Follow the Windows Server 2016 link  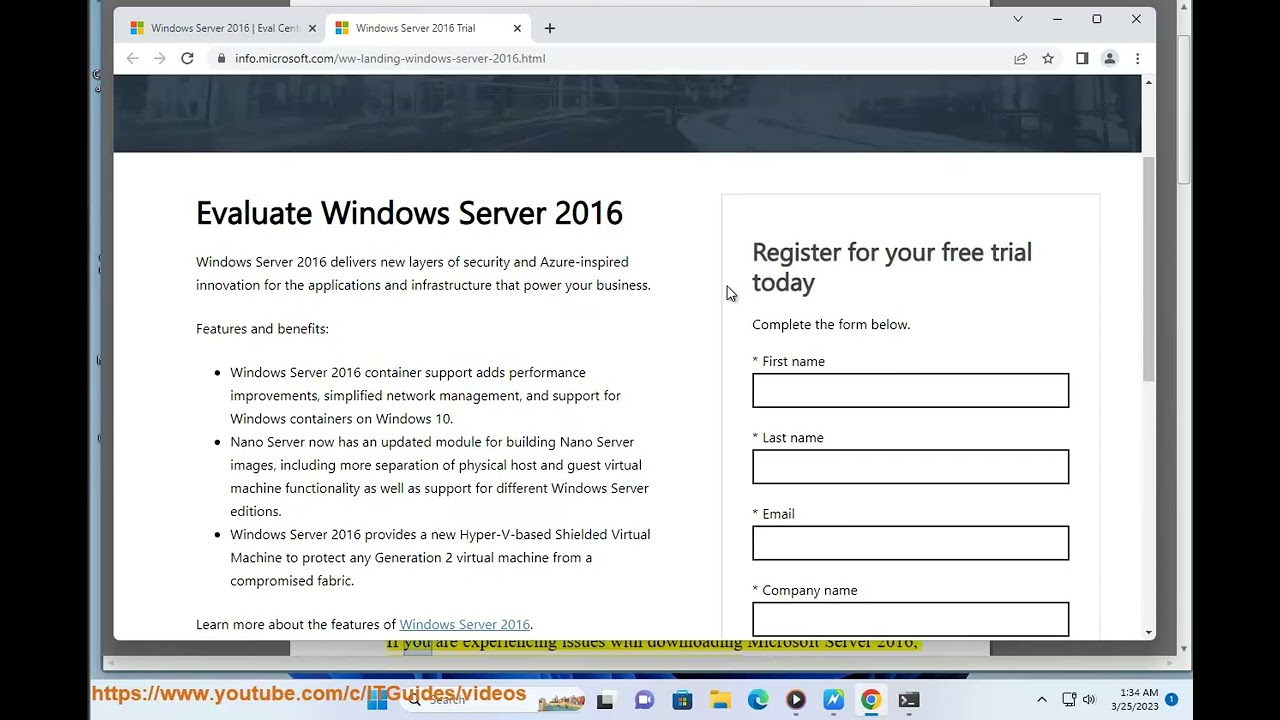click(x=465, y=625)
